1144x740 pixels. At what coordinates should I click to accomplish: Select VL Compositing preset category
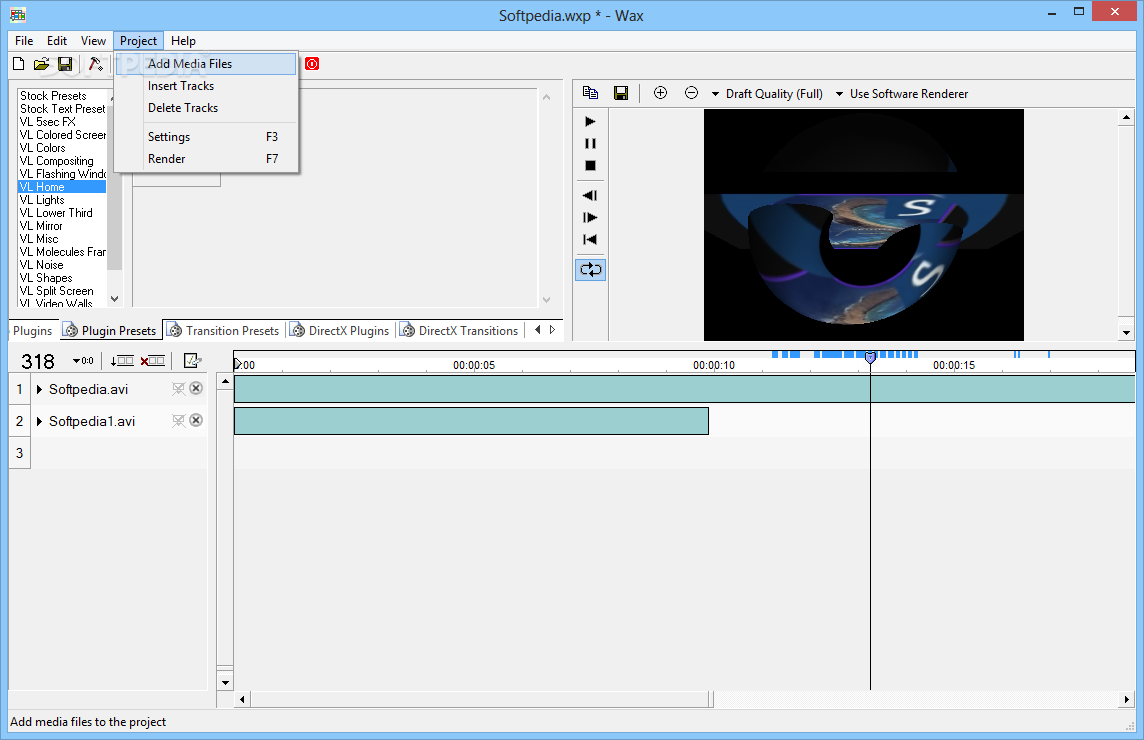coord(61,161)
